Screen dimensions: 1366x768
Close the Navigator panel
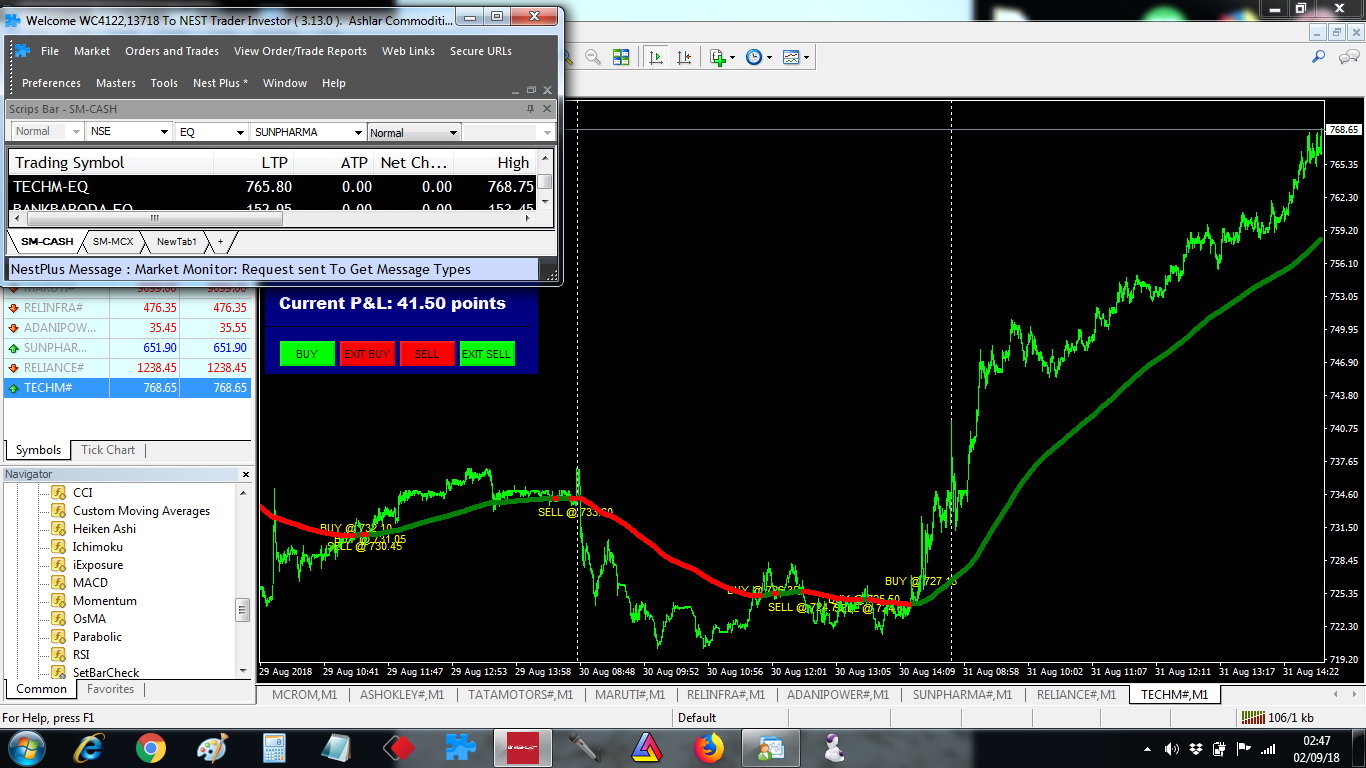(246, 474)
